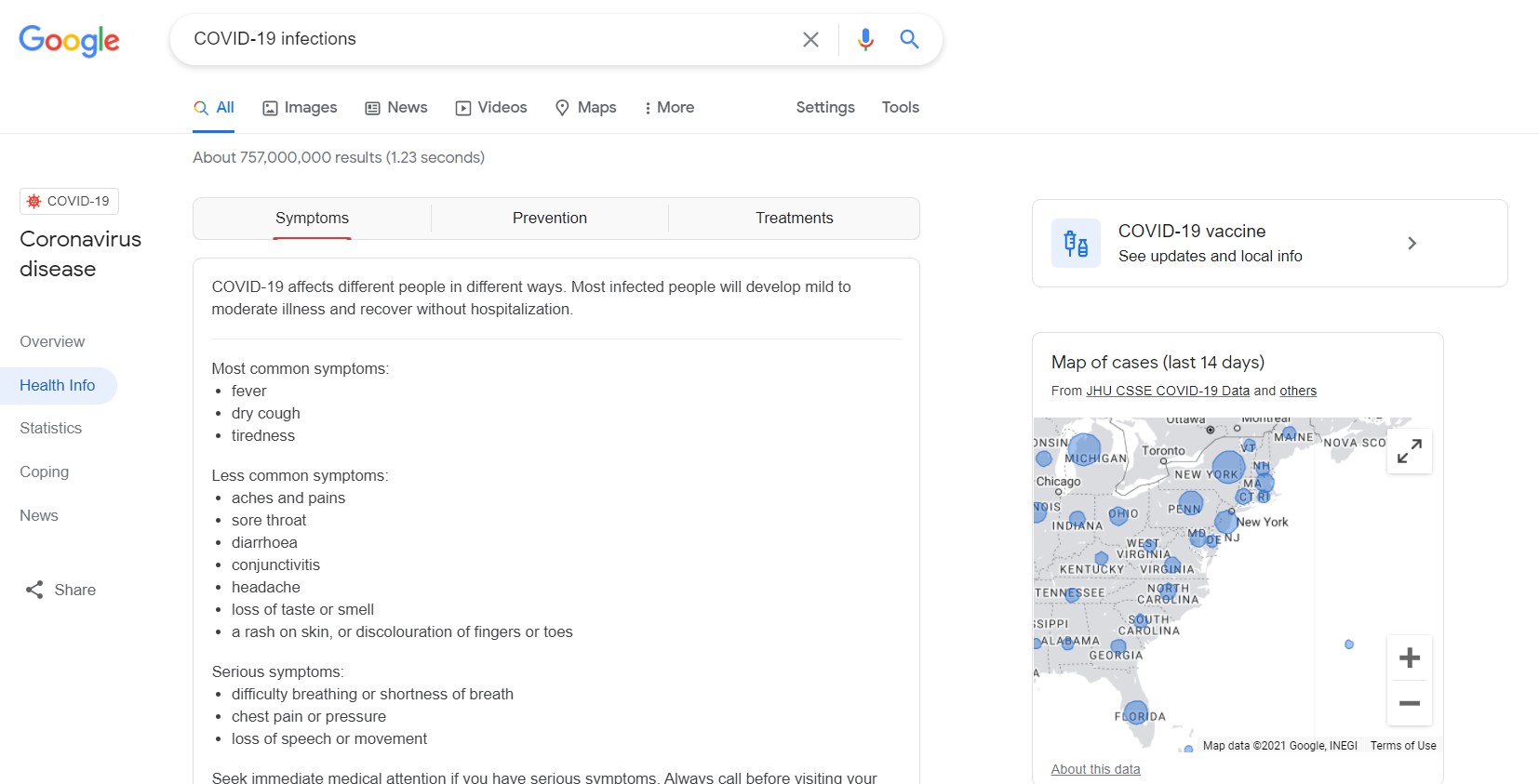Click 'Map of cases (last 14 days)' heading
Viewport: 1539px width, 784px height.
1158,363
